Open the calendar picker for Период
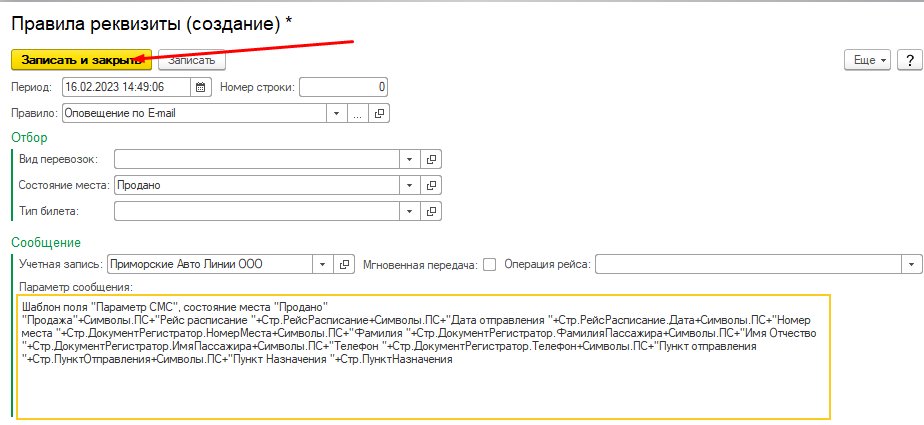 (x=202, y=87)
